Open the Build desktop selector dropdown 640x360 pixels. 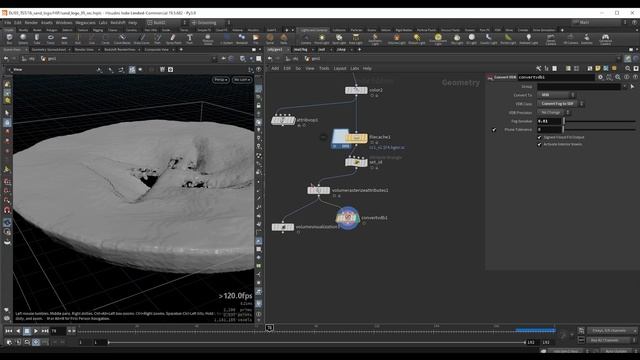(x=167, y=22)
